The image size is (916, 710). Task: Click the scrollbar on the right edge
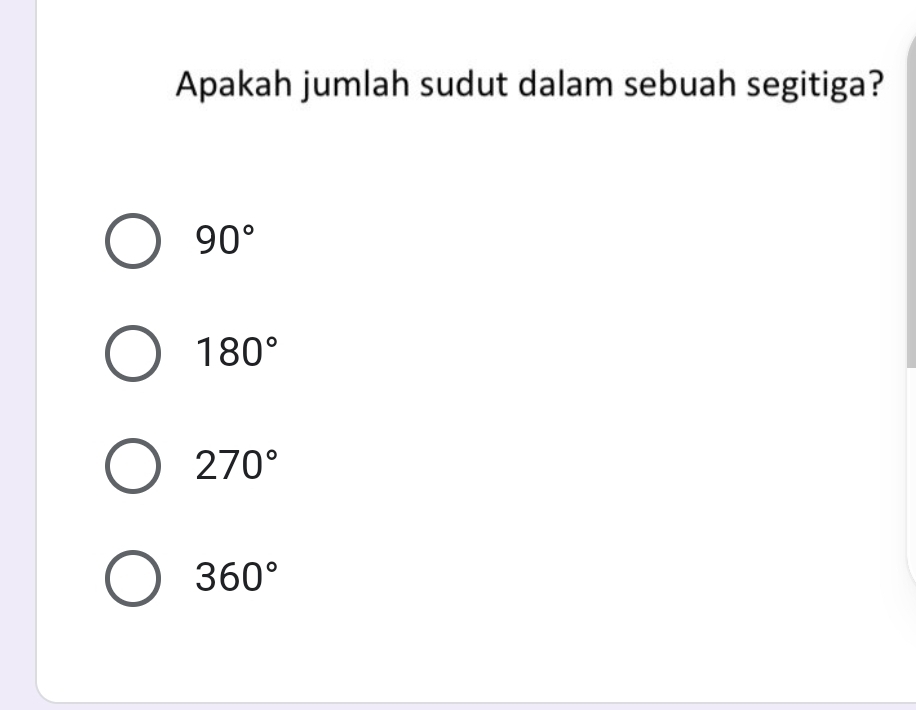pyautogui.click(x=911, y=200)
